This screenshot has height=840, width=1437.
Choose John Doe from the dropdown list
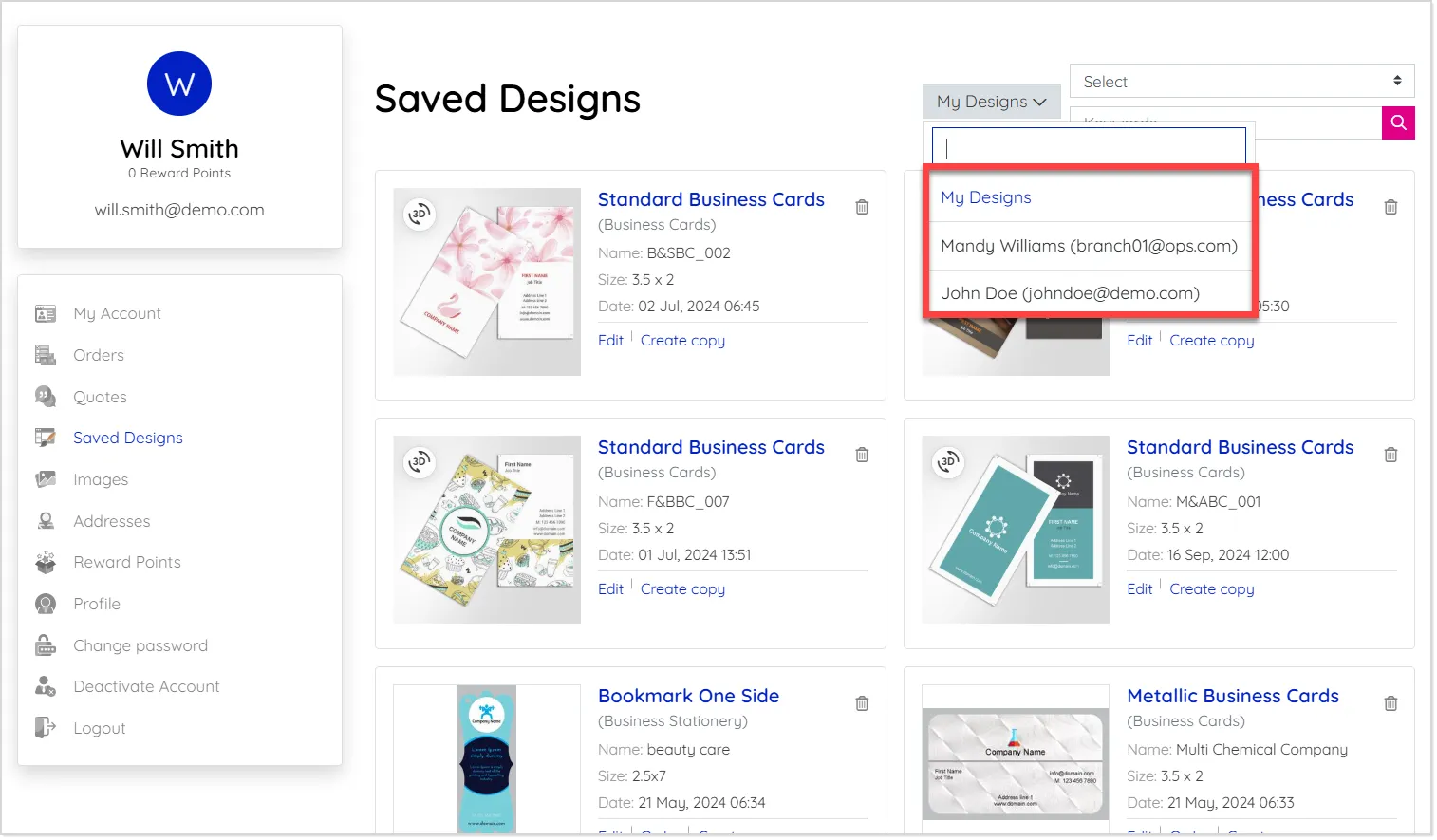point(1089,293)
